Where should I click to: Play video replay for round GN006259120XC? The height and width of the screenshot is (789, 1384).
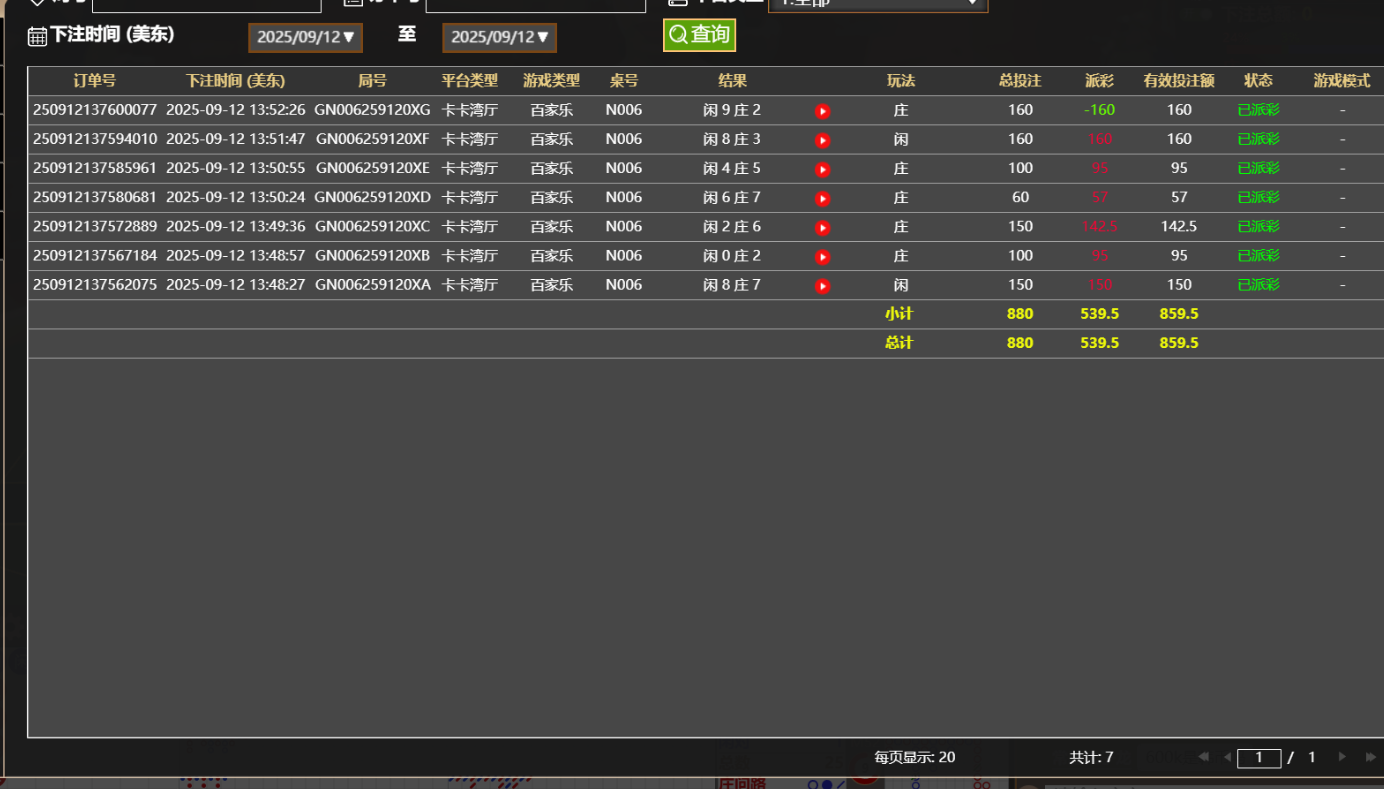[x=822, y=227]
